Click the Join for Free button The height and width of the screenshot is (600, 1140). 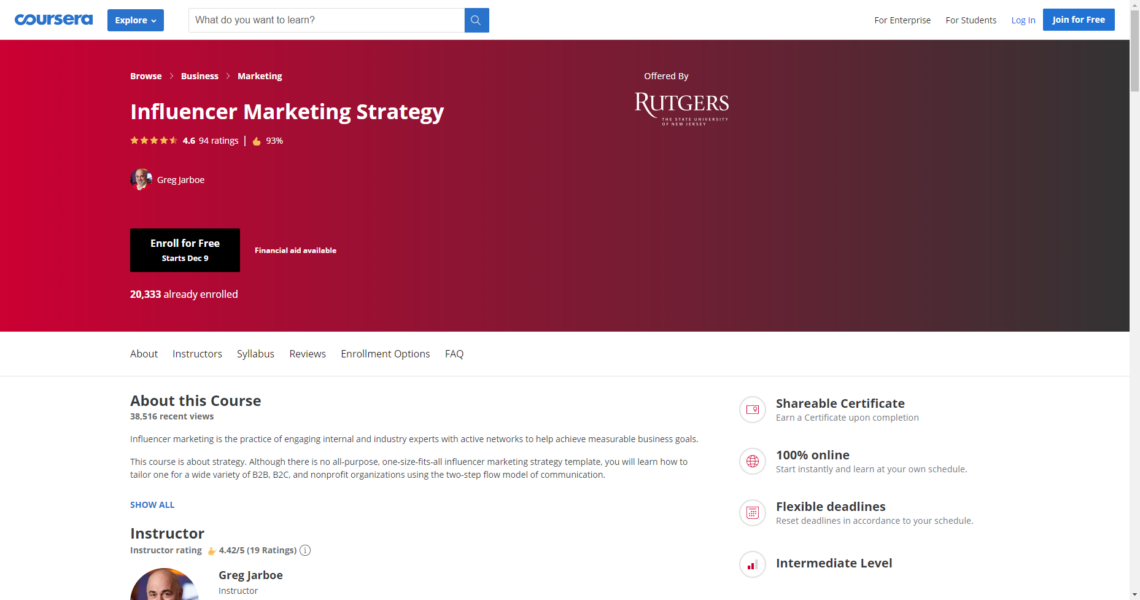1078,19
